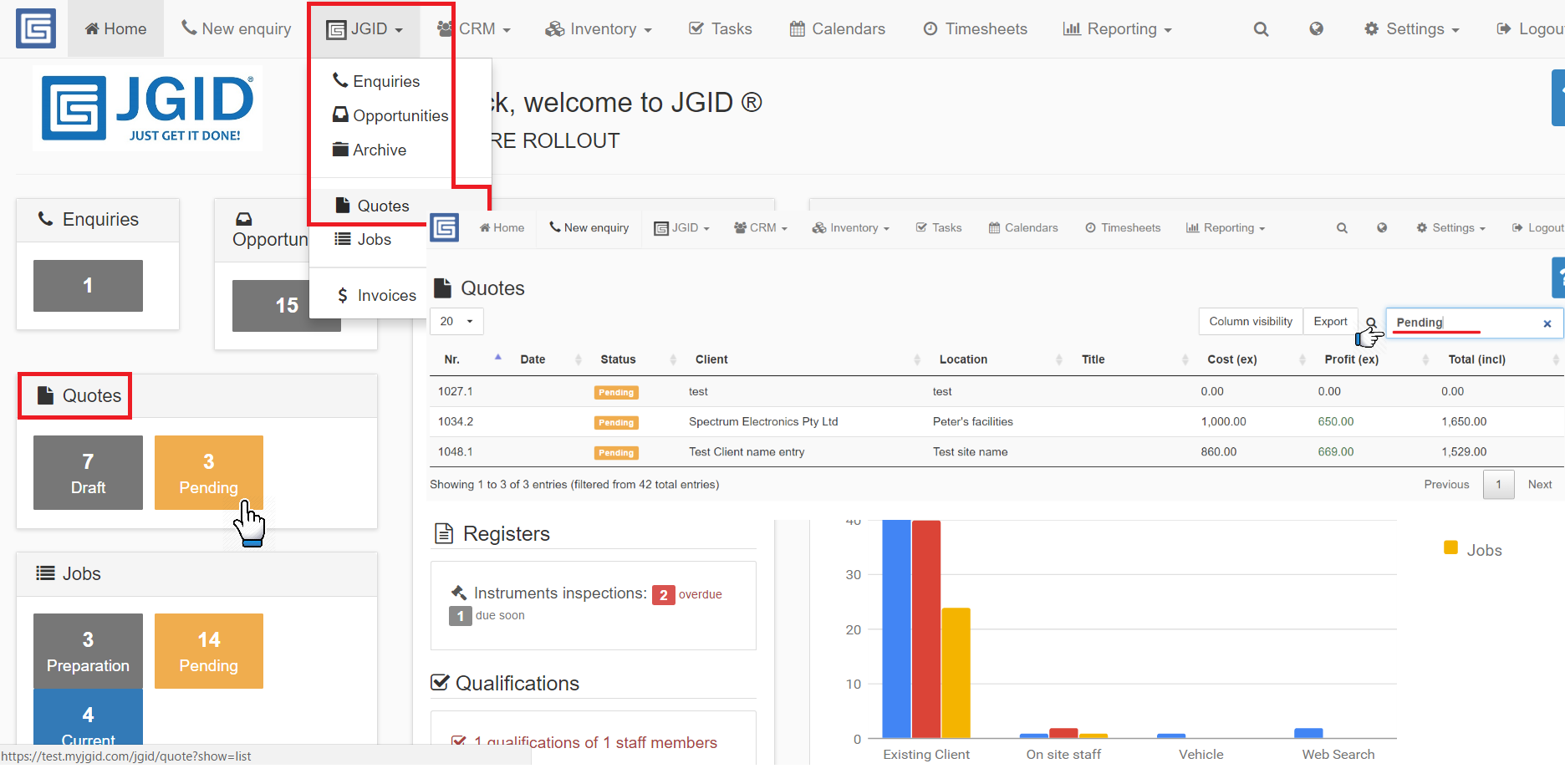
Task: Click Home in the inset Quotes navbar
Action: [502, 227]
